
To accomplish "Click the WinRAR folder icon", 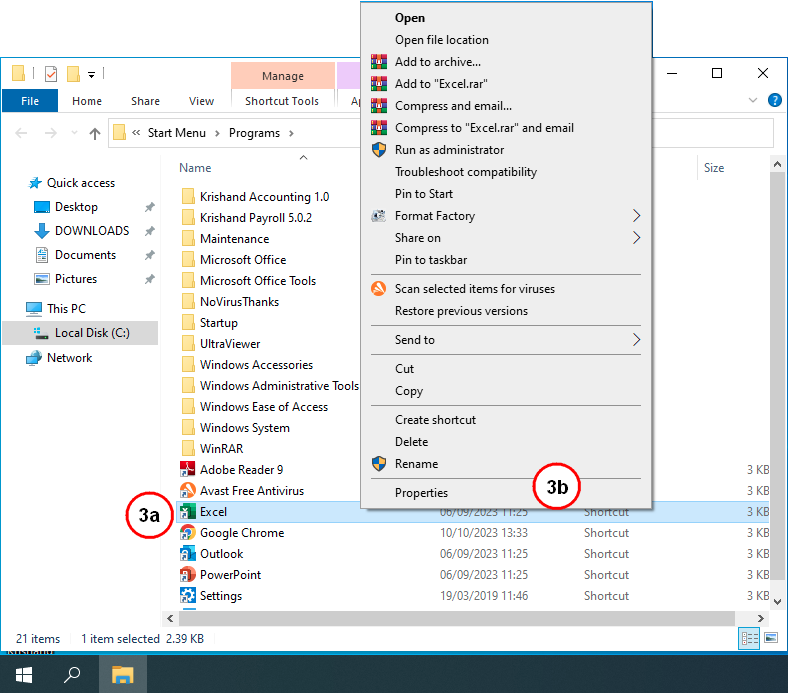I will click(x=188, y=448).
